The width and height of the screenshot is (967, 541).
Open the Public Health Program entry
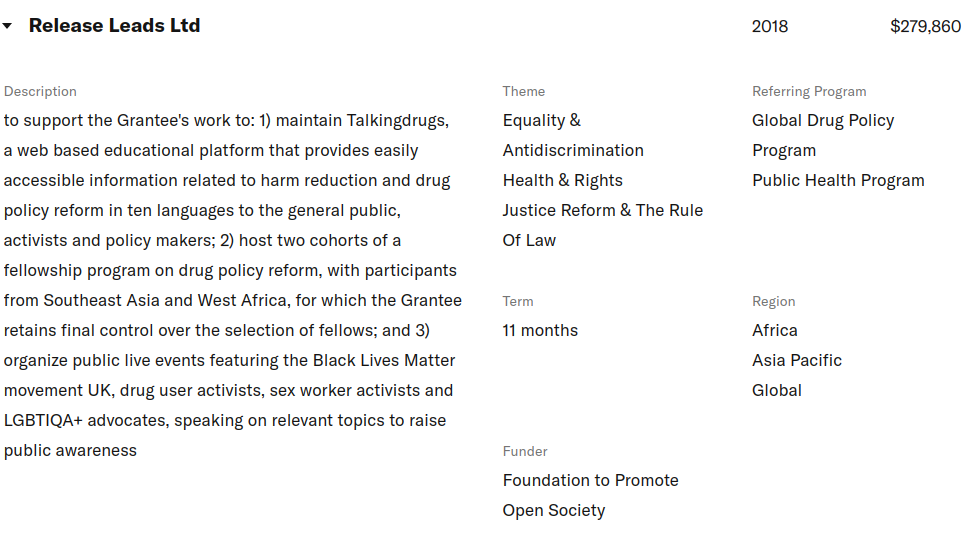point(838,180)
